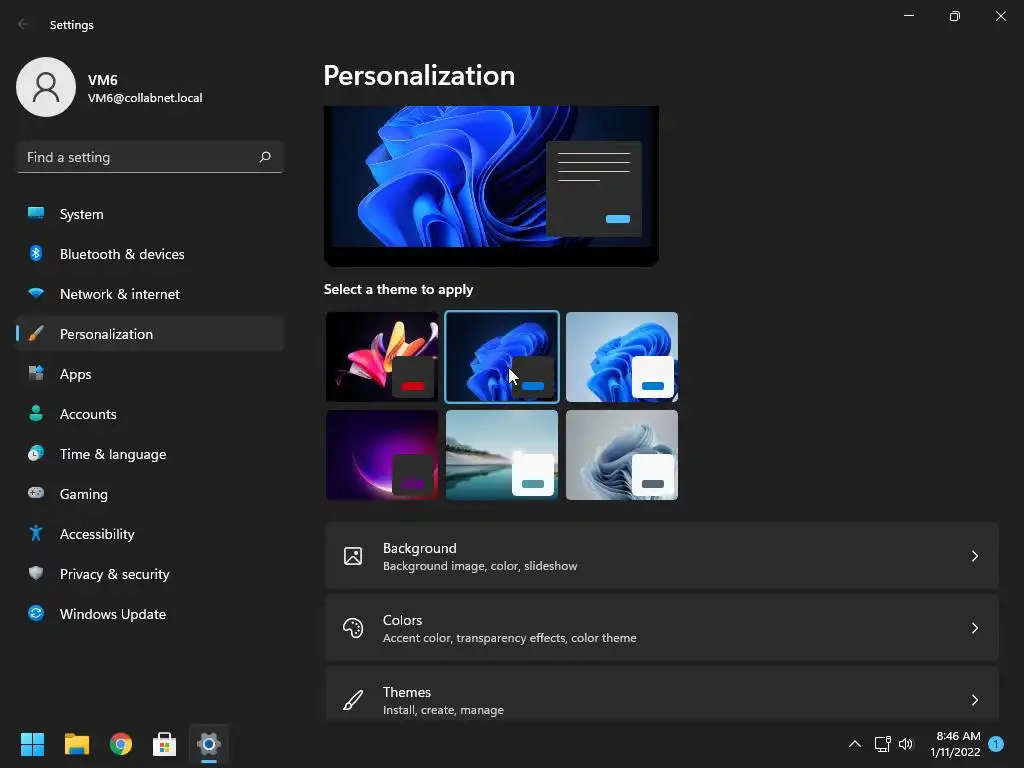This screenshot has height=768, width=1024.
Task: Click the Accessibility figure icon in sidebar
Action: tap(36, 534)
